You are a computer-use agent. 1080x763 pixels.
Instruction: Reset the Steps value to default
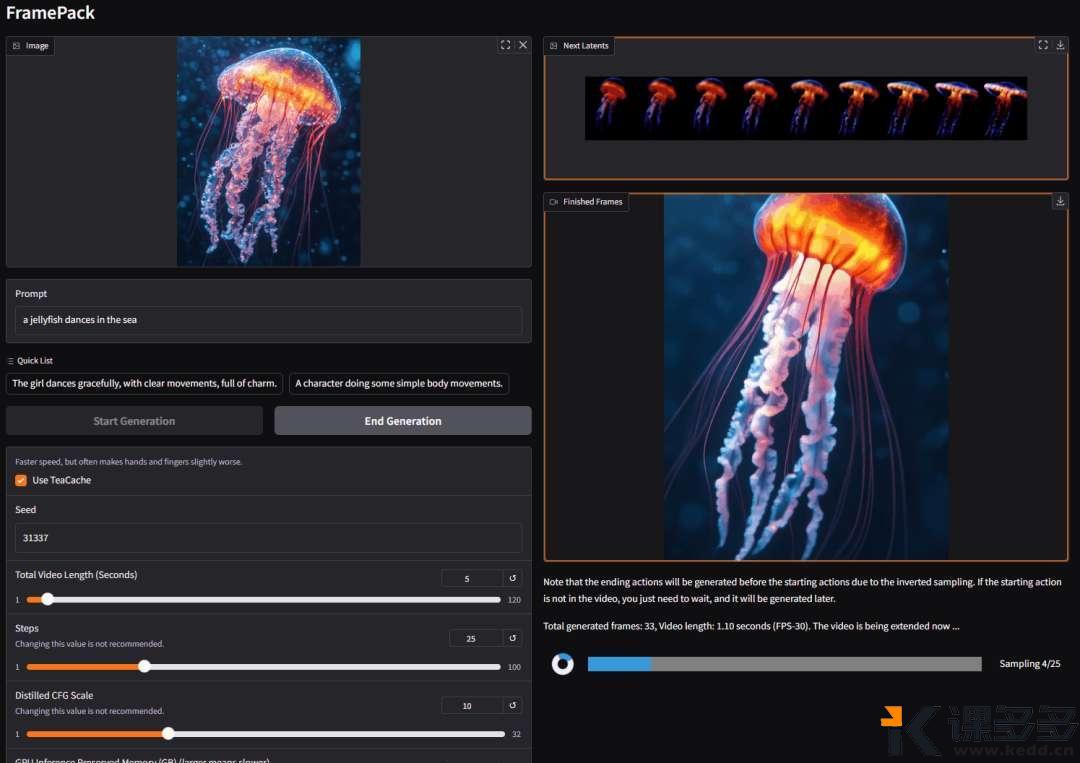[x=512, y=638]
